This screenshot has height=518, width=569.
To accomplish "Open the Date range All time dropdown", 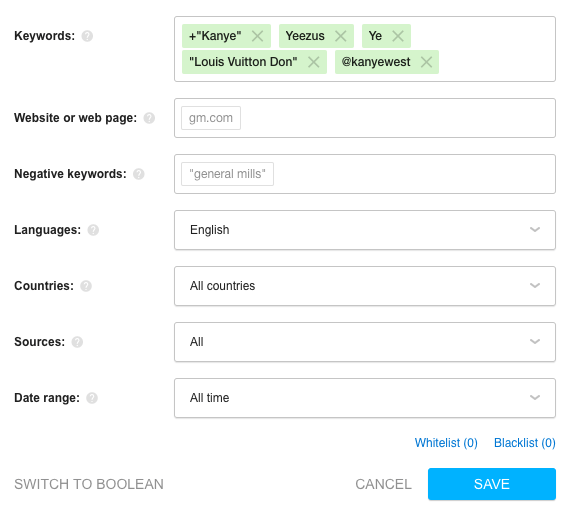I will (x=365, y=398).
